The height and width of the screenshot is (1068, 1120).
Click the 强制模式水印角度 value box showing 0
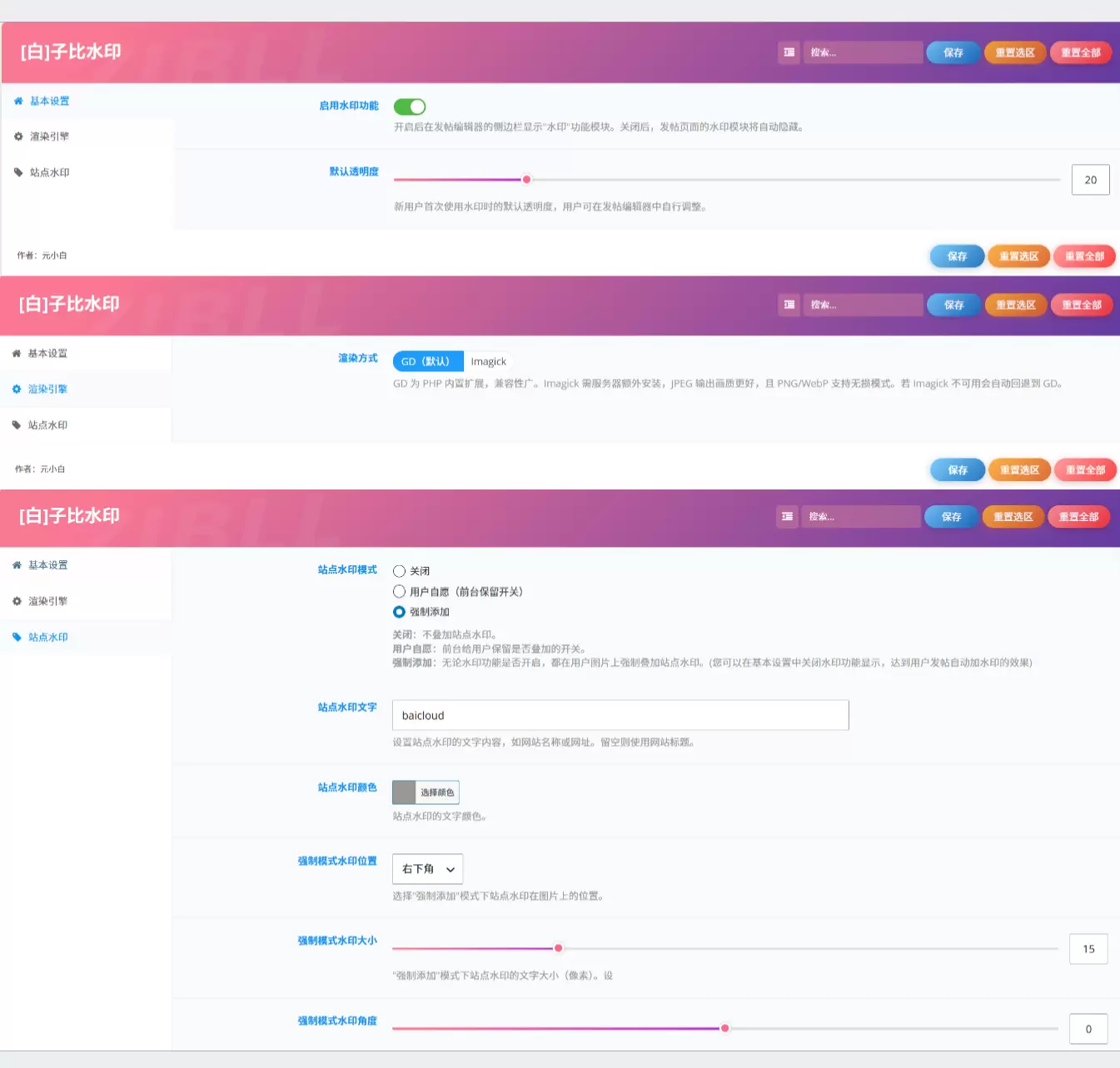tap(1088, 1029)
